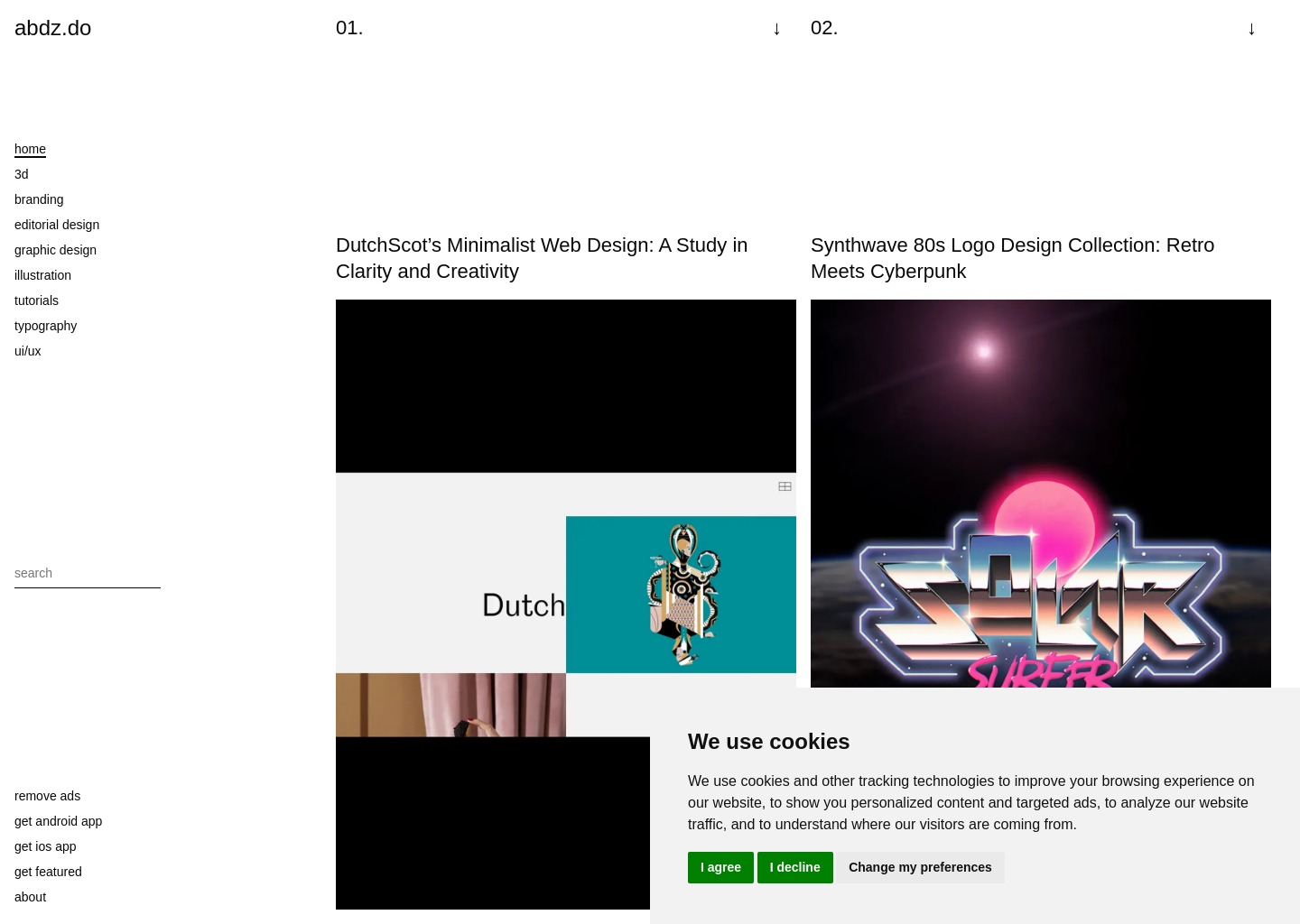
Task: Select editorial design category
Action: coord(57,225)
